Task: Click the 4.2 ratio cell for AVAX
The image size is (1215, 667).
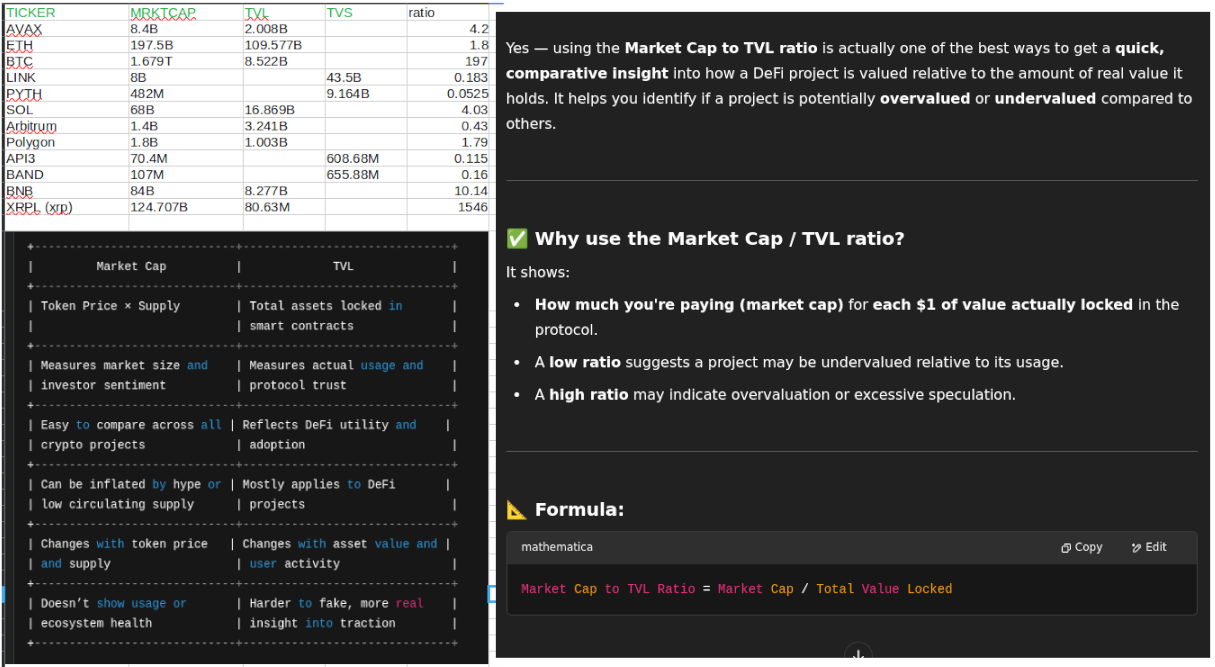Action: point(448,29)
